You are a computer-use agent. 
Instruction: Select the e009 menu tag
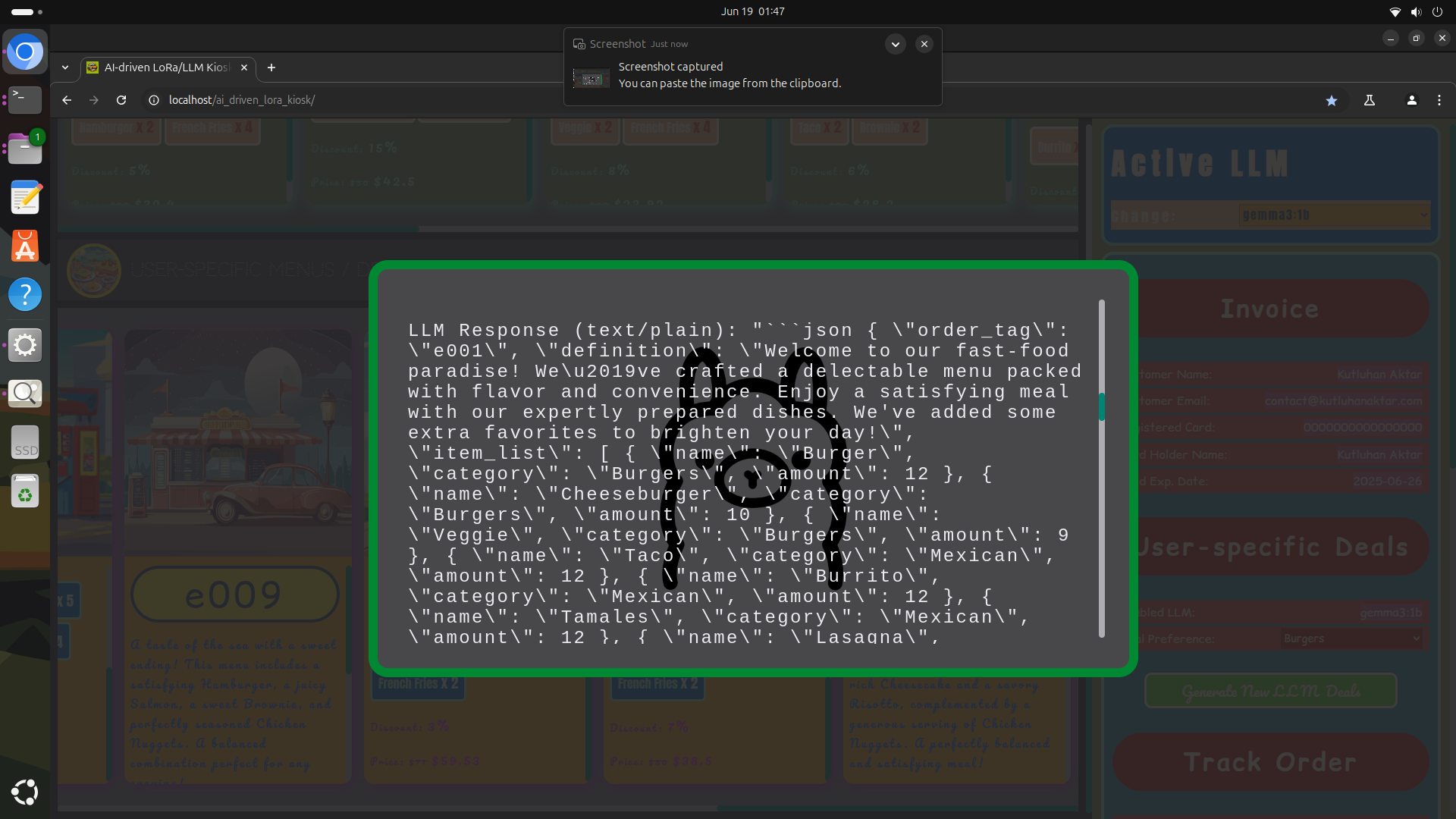coord(234,595)
